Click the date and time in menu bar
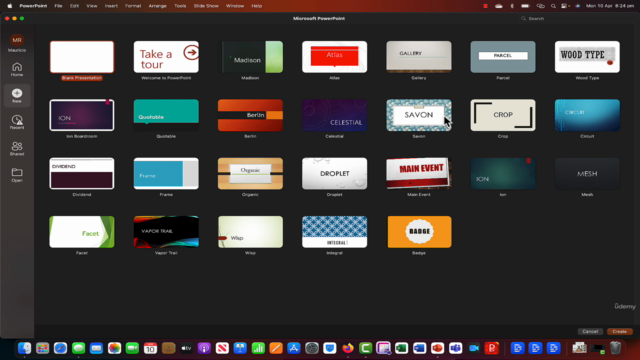The height and width of the screenshot is (360, 640). coord(610,6)
